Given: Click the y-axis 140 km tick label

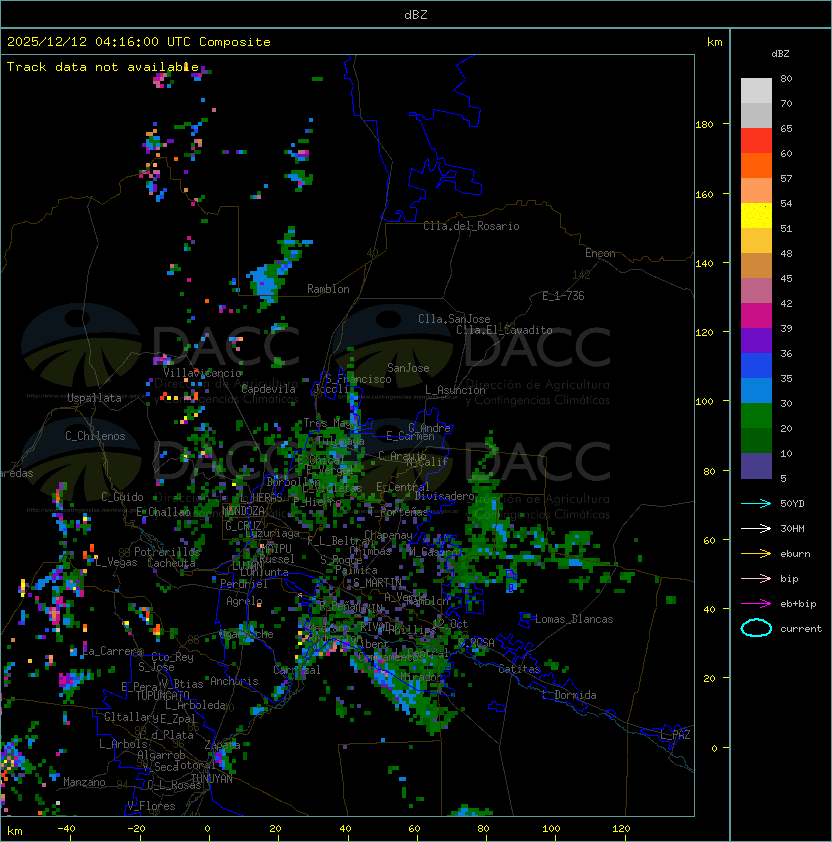Looking at the screenshot, I should (704, 263).
